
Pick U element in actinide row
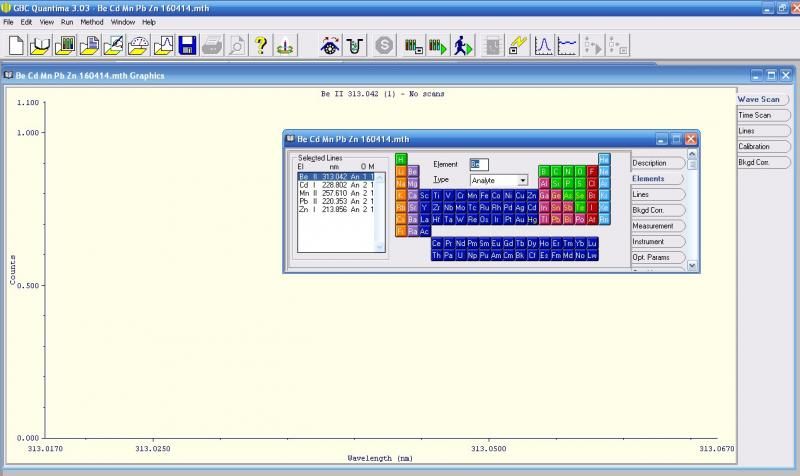click(460, 255)
